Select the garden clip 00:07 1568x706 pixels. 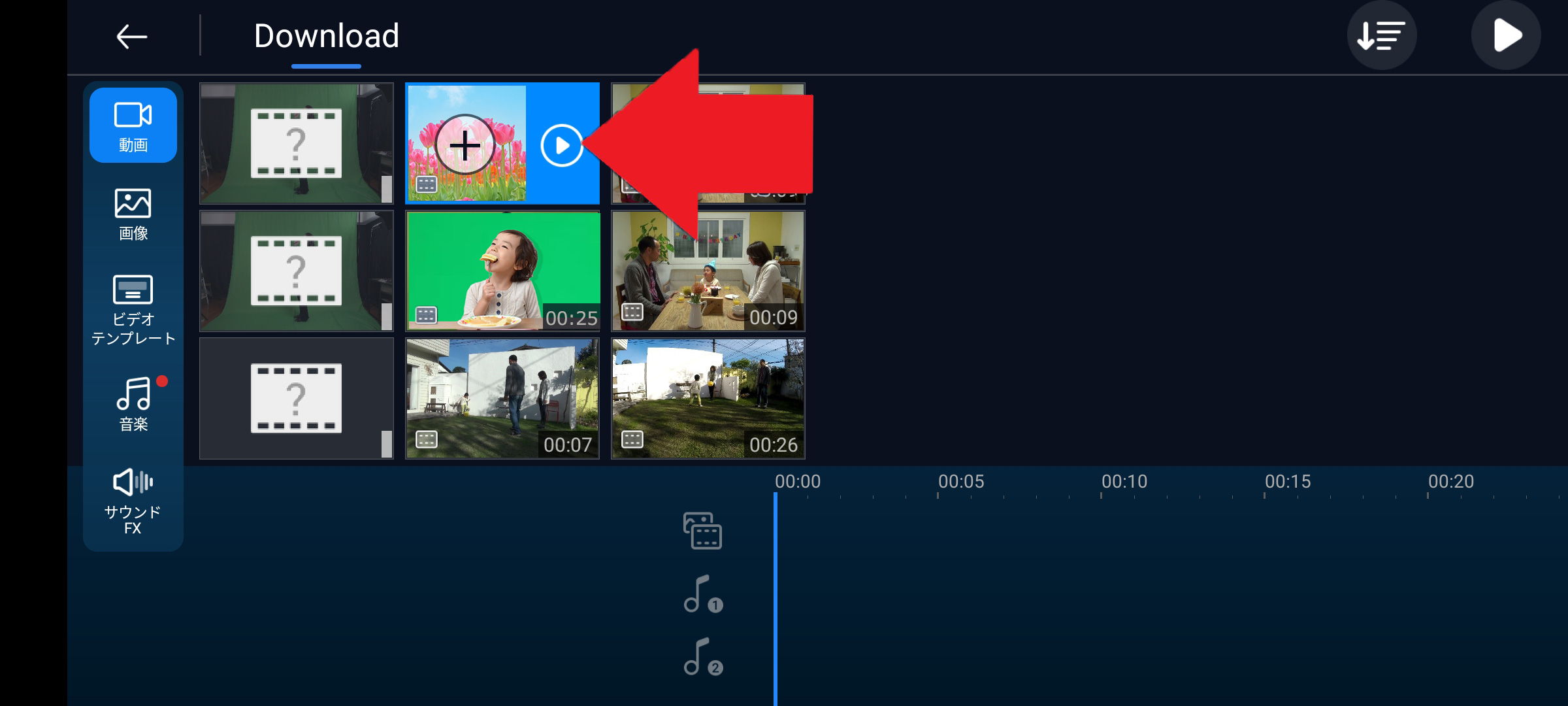[502, 398]
